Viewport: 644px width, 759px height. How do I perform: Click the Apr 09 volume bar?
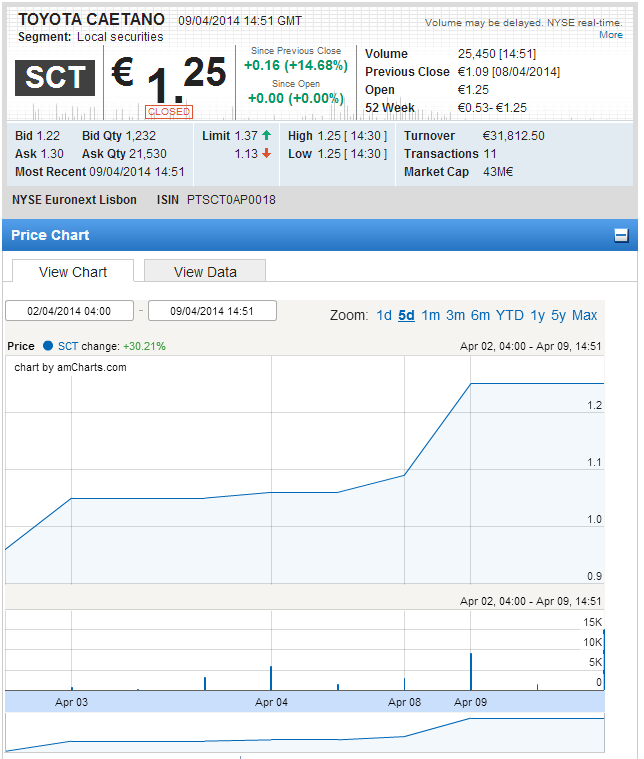471,671
